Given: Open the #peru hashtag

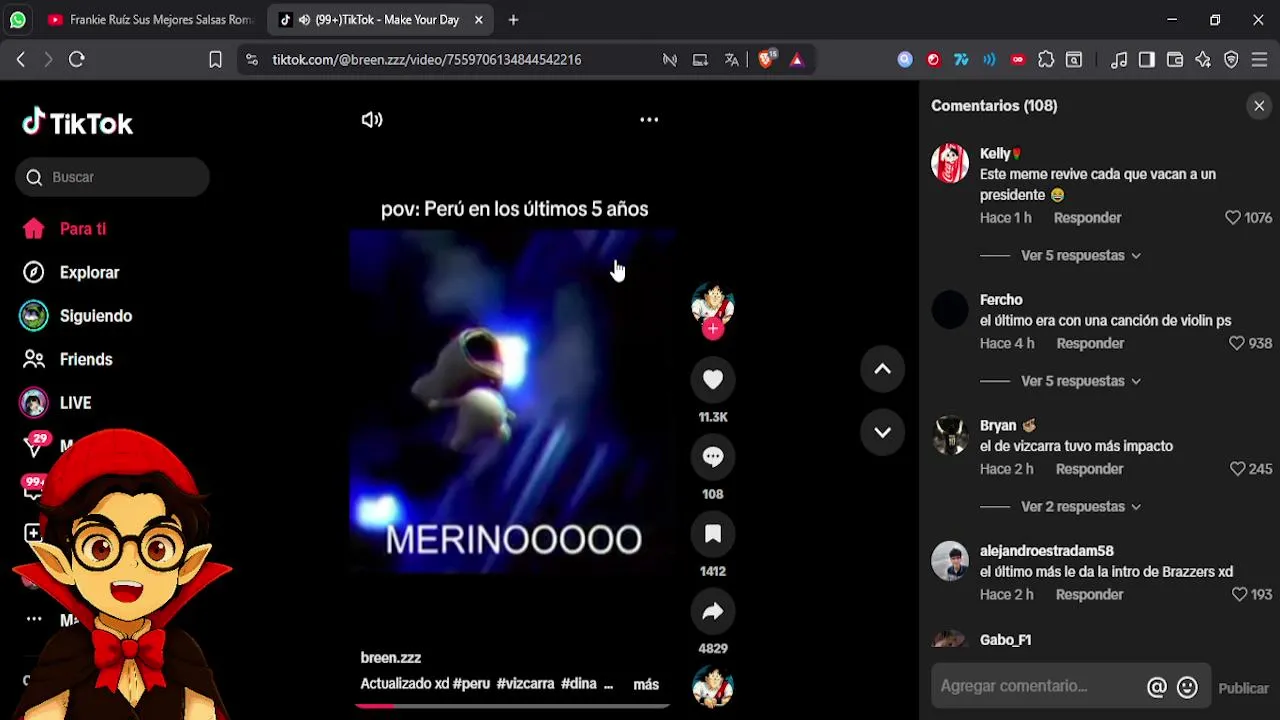Looking at the screenshot, I should pos(471,684).
